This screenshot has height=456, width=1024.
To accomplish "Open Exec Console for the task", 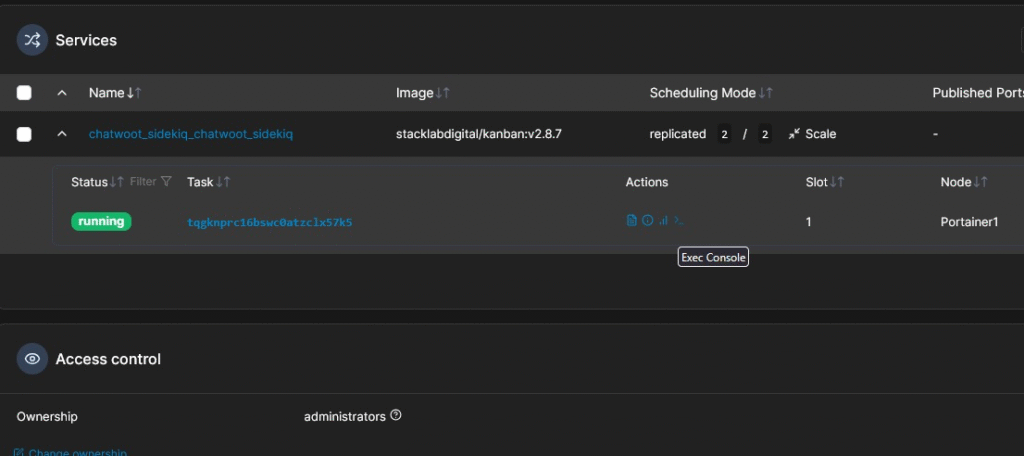I will [679, 220].
